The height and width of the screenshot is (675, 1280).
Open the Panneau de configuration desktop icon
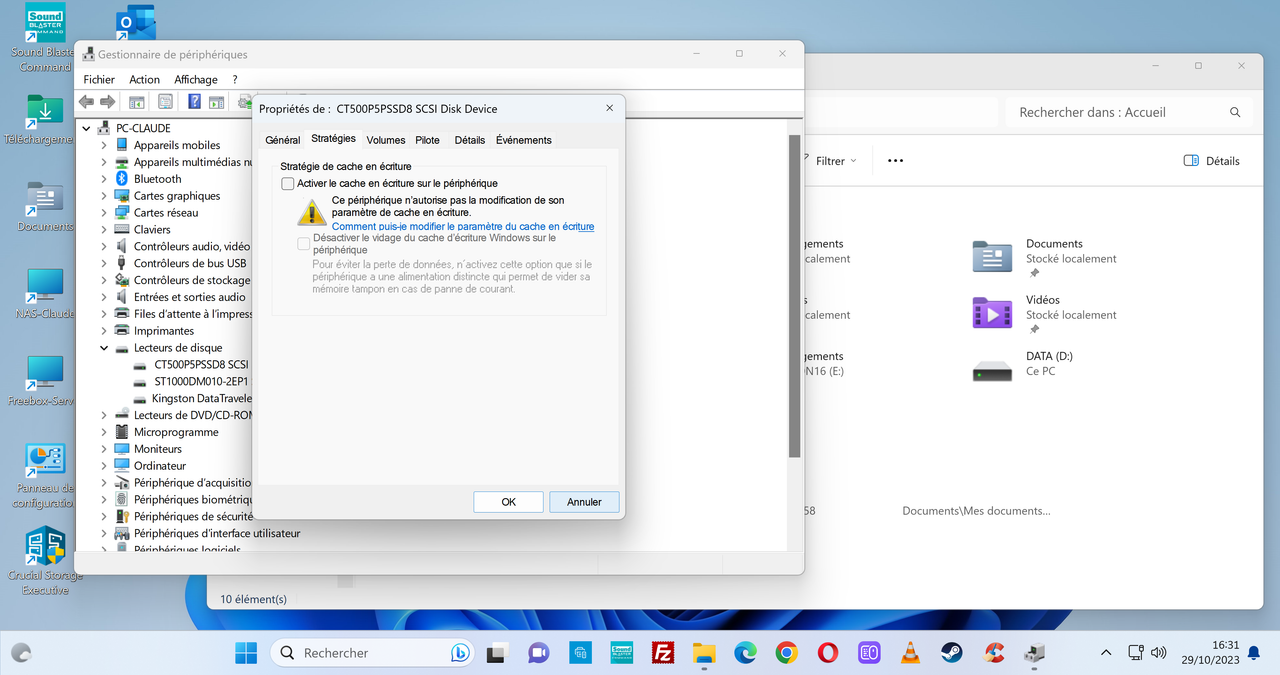pyautogui.click(x=44, y=476)
